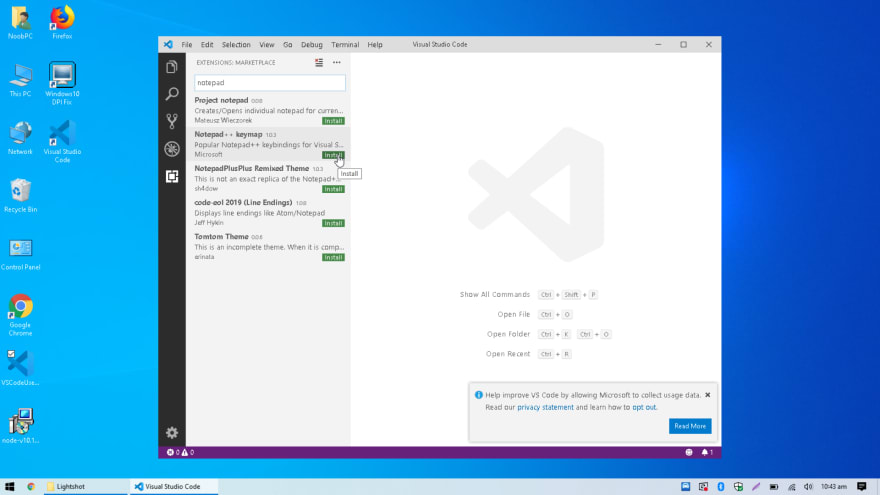Click the VS Code logo in title bar
Screen dimensions: 880x495
point(168,44)
